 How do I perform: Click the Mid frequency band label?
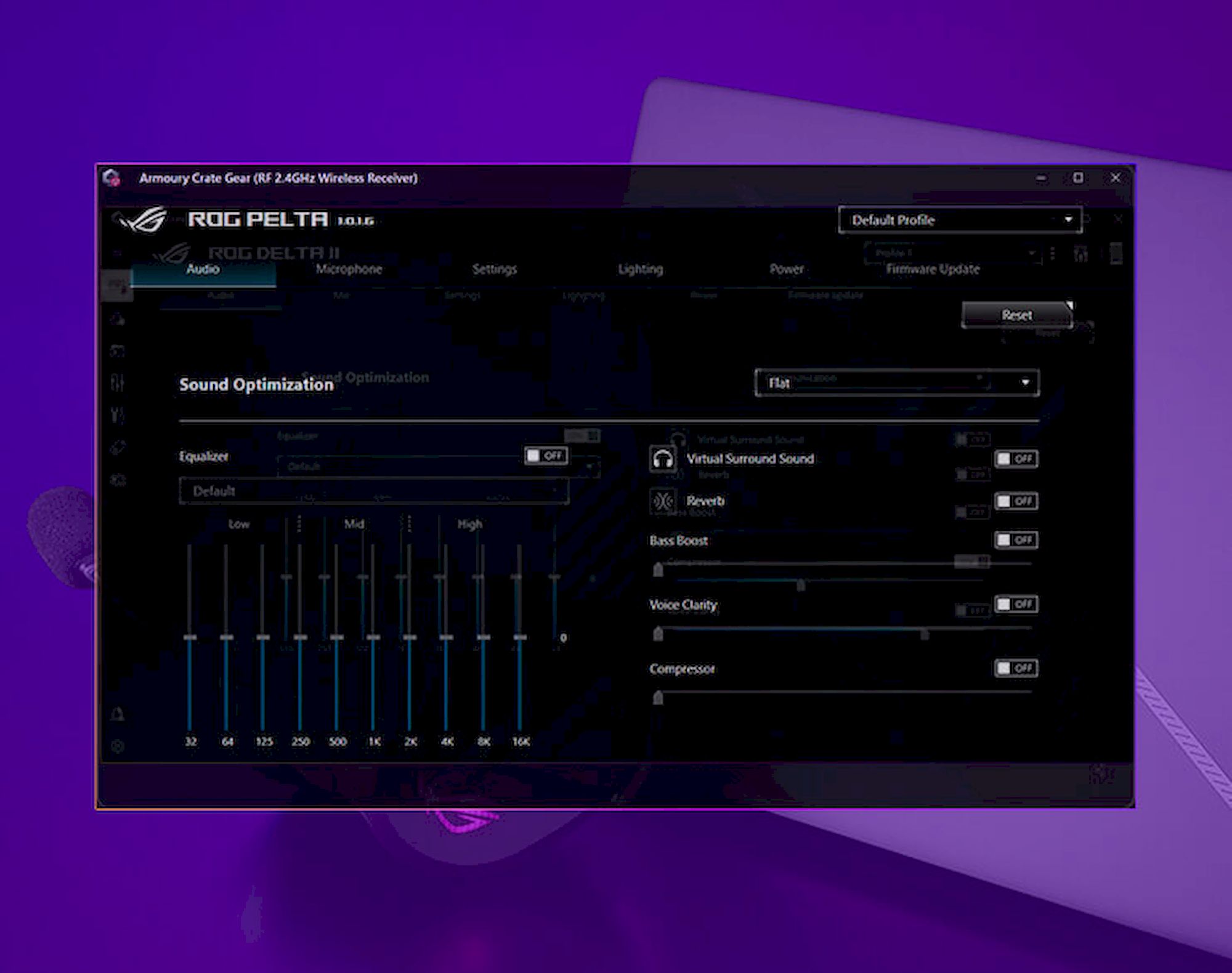click(x=354, y=524)
